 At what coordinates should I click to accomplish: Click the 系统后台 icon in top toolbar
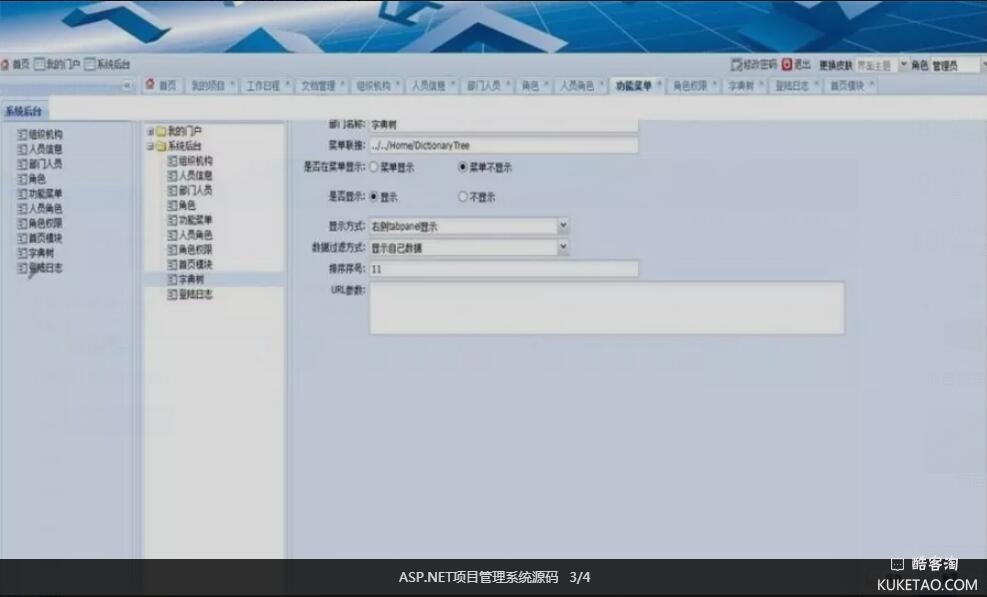(x=89, y=64)
